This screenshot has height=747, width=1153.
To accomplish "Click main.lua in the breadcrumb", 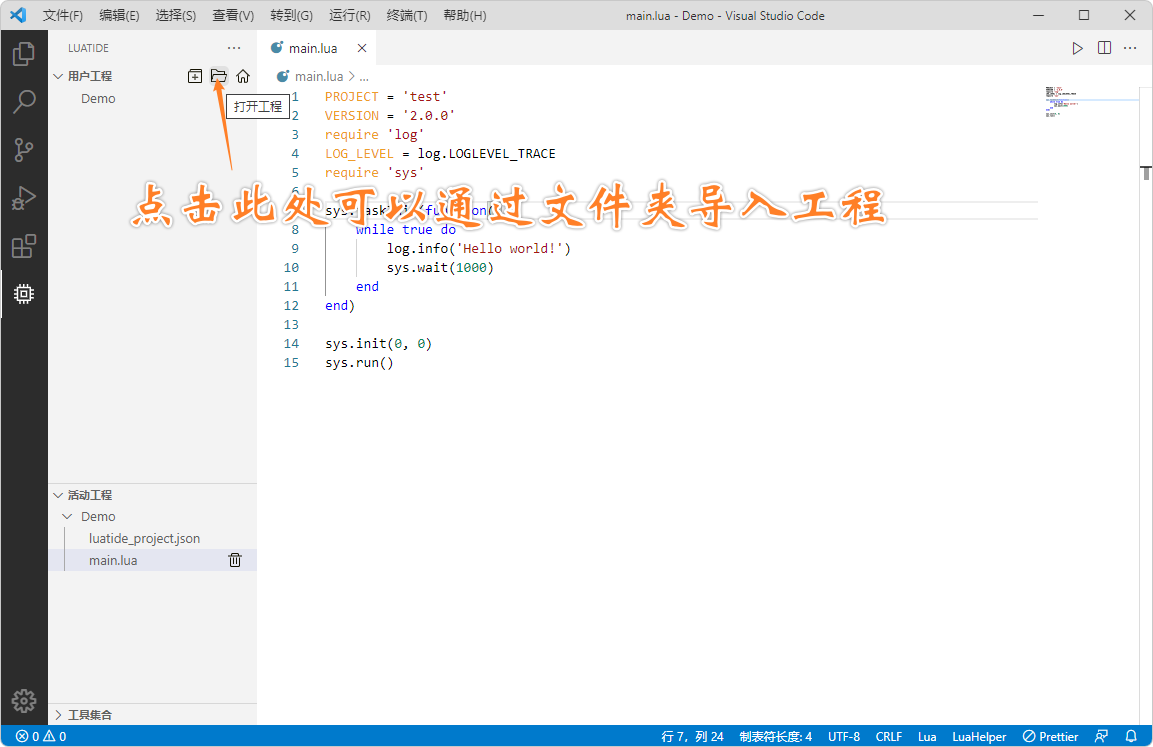I will (x=318, y=76).
